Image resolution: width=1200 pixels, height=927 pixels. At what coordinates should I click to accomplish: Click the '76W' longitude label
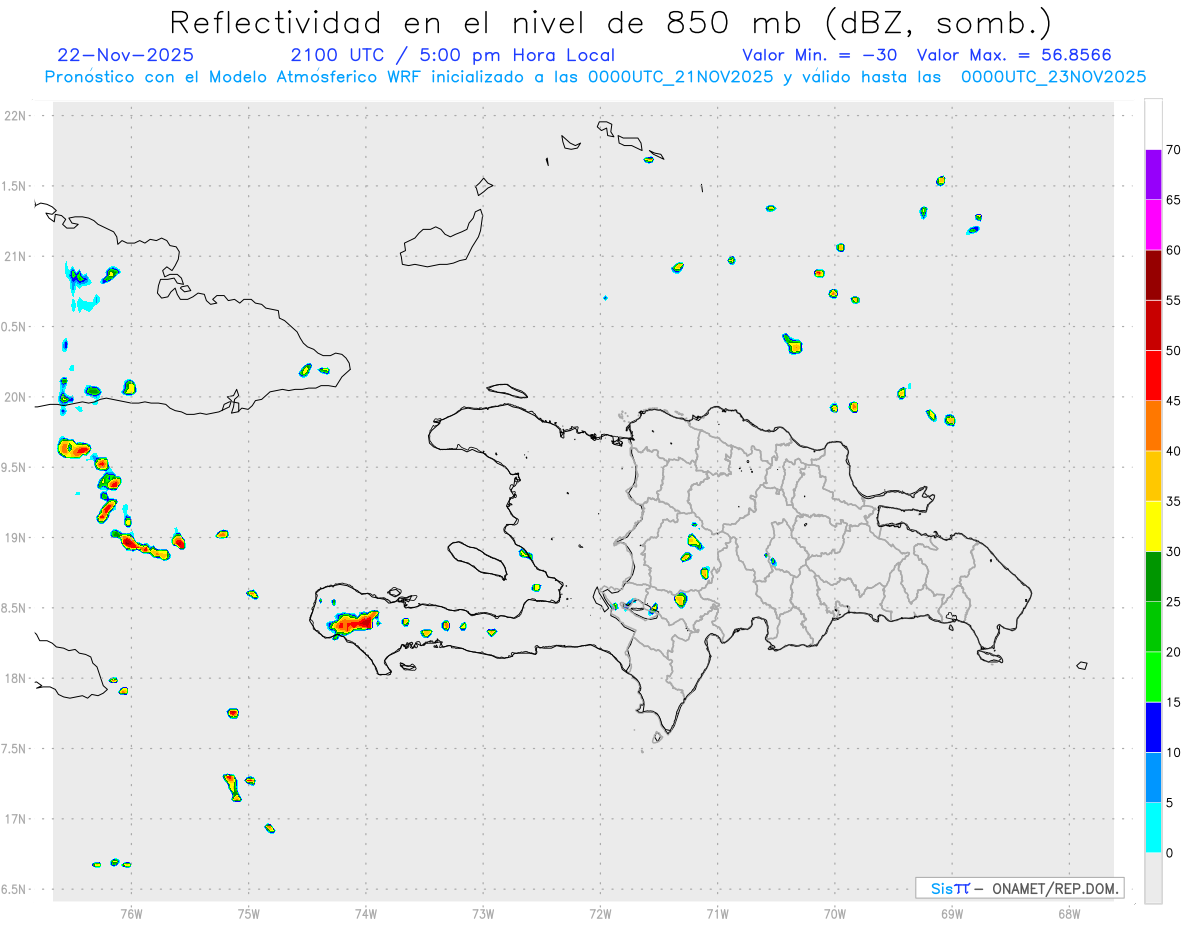coord(131,913)
